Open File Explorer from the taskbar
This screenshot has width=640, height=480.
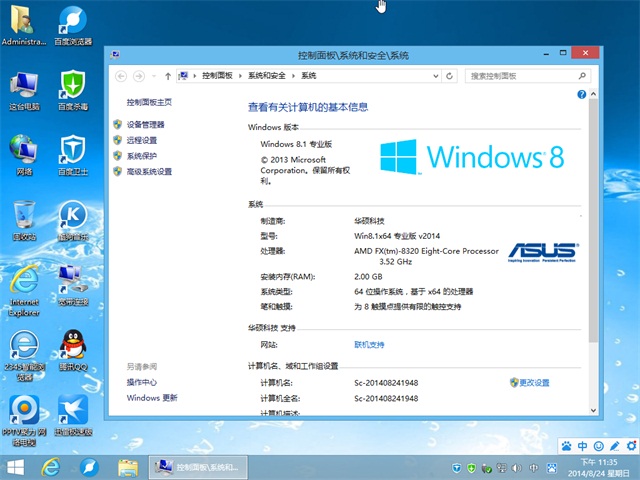tap(127, 467)
